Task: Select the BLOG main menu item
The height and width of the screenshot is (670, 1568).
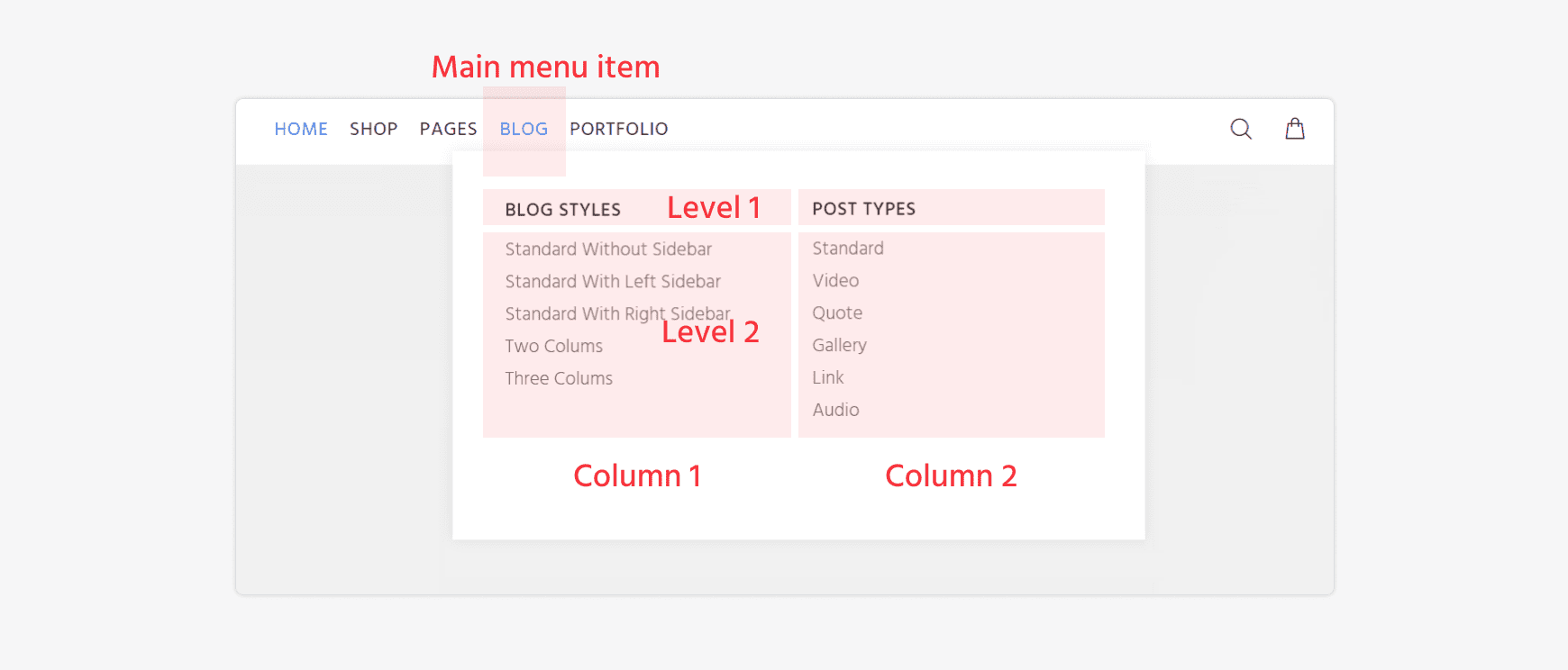Action: click(x=523, y=129)
